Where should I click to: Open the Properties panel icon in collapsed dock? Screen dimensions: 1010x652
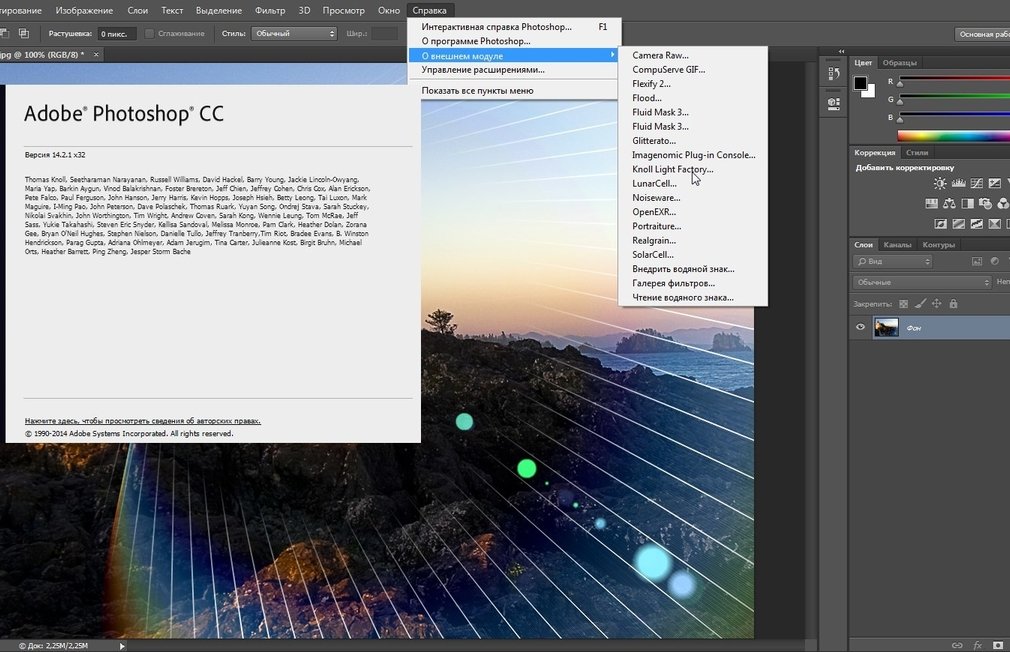point(834,104)
